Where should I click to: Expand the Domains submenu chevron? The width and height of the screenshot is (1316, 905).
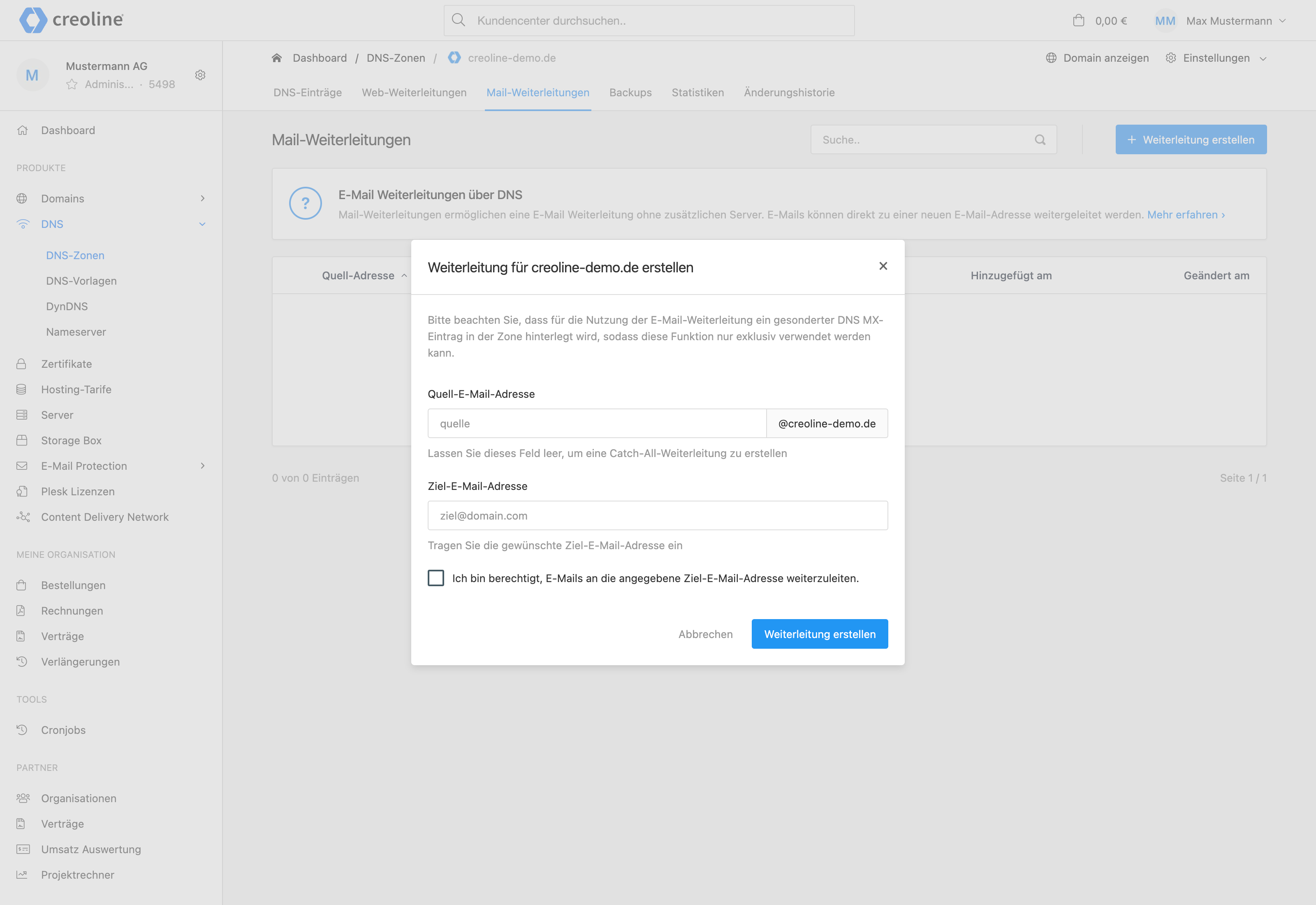point(202,198)
